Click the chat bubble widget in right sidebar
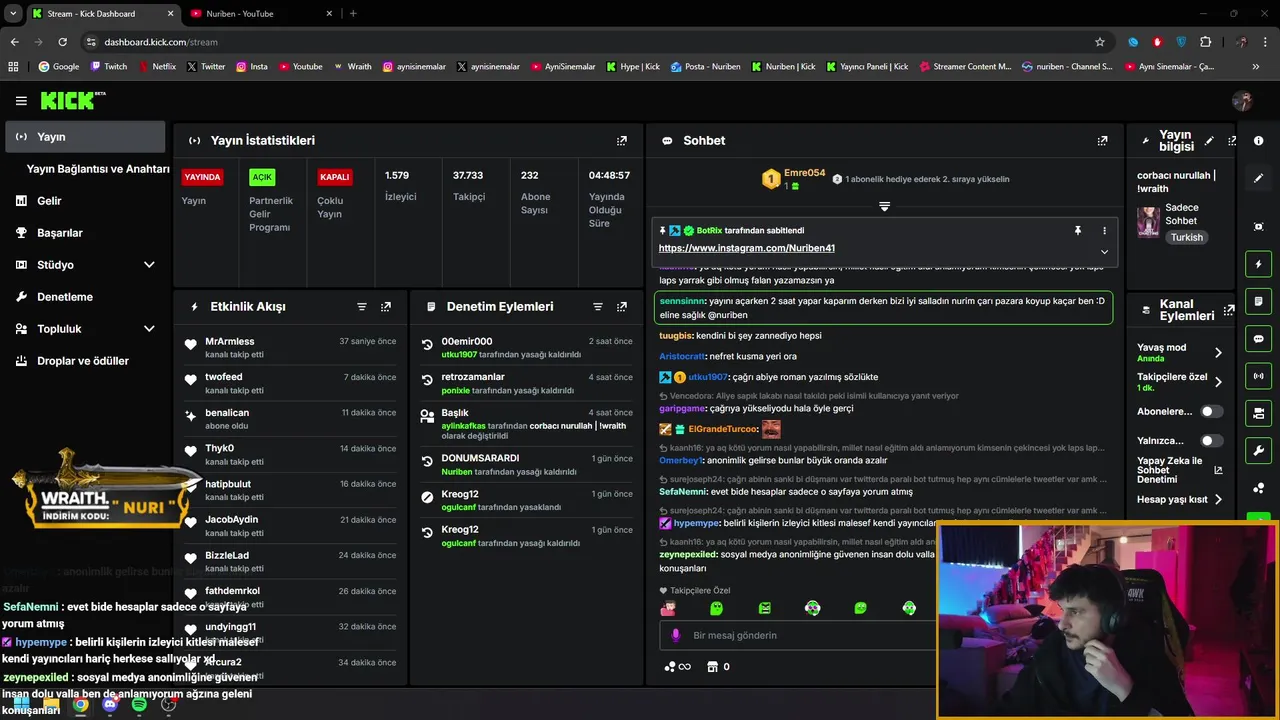Image resolution: width=1280 pixels, height=720 pixels. (1259, 339)
